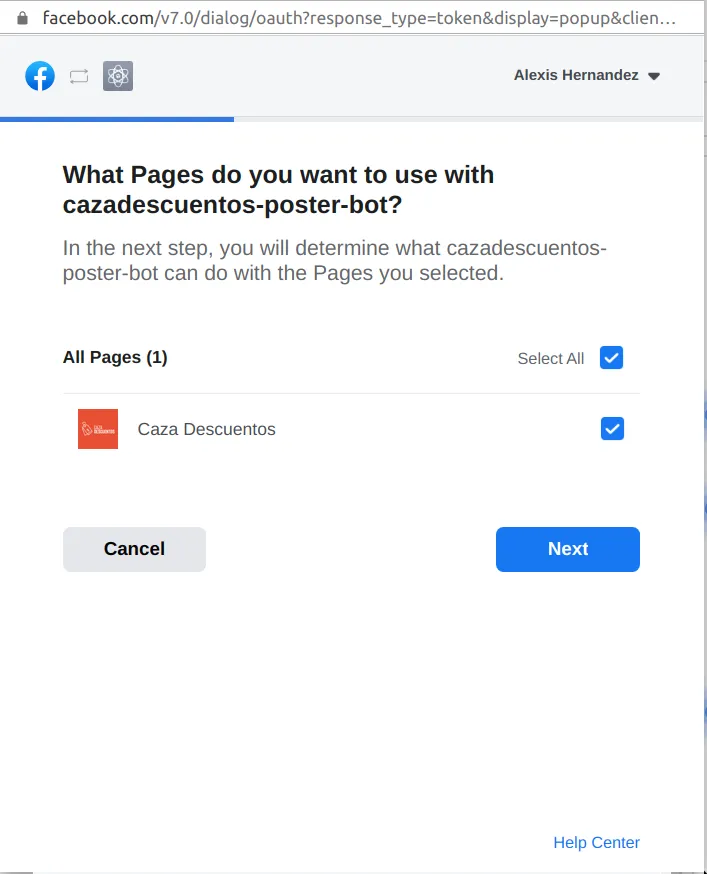
Task: Click the Select All label text
Action: 550,358
